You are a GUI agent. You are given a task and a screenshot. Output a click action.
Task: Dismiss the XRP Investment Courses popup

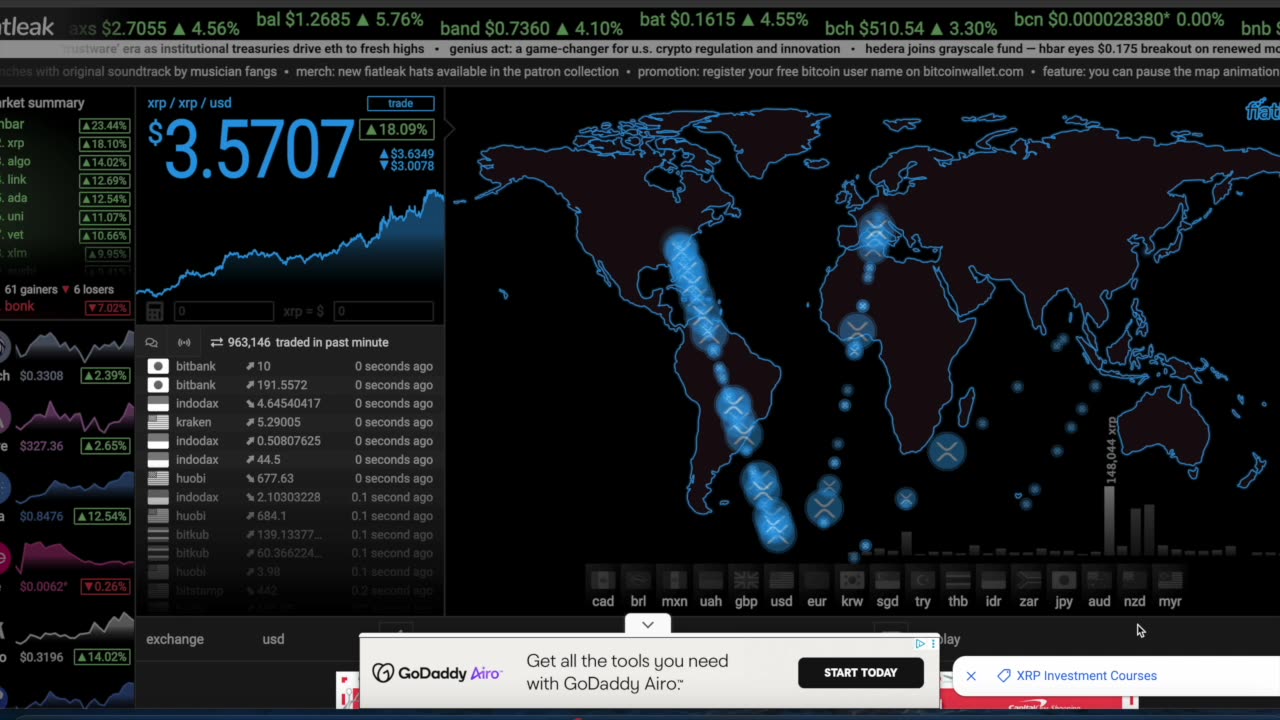coord(971,676)
